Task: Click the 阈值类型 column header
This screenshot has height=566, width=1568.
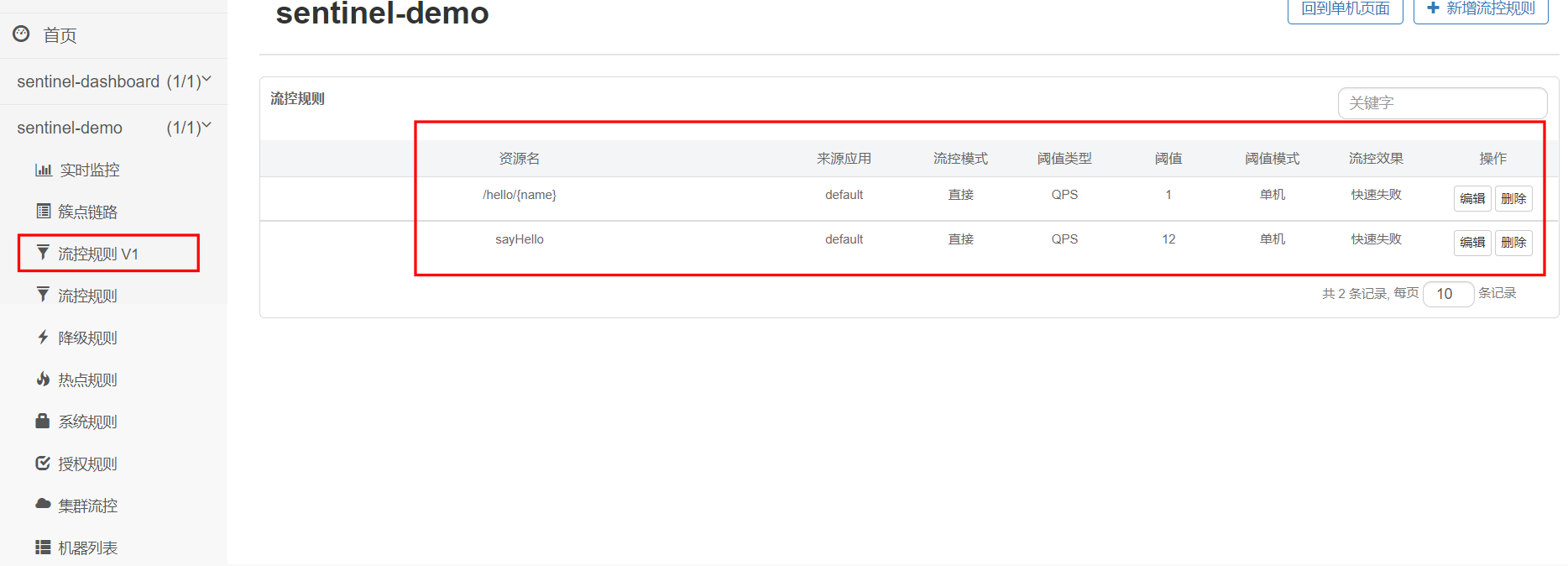Action: pyautogui.click(x=1064, y=159)
